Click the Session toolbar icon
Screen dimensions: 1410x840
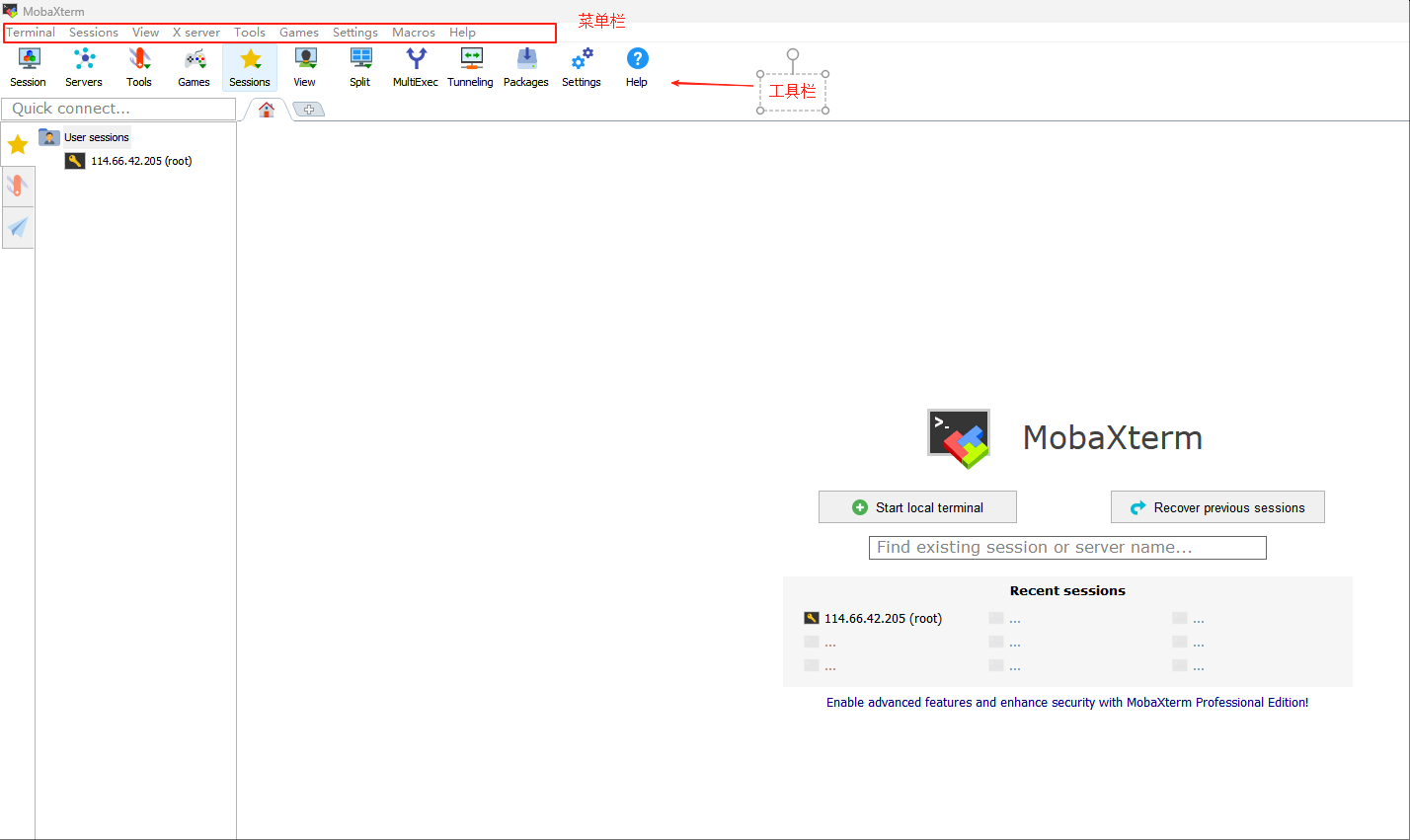(x=29, y=67)
